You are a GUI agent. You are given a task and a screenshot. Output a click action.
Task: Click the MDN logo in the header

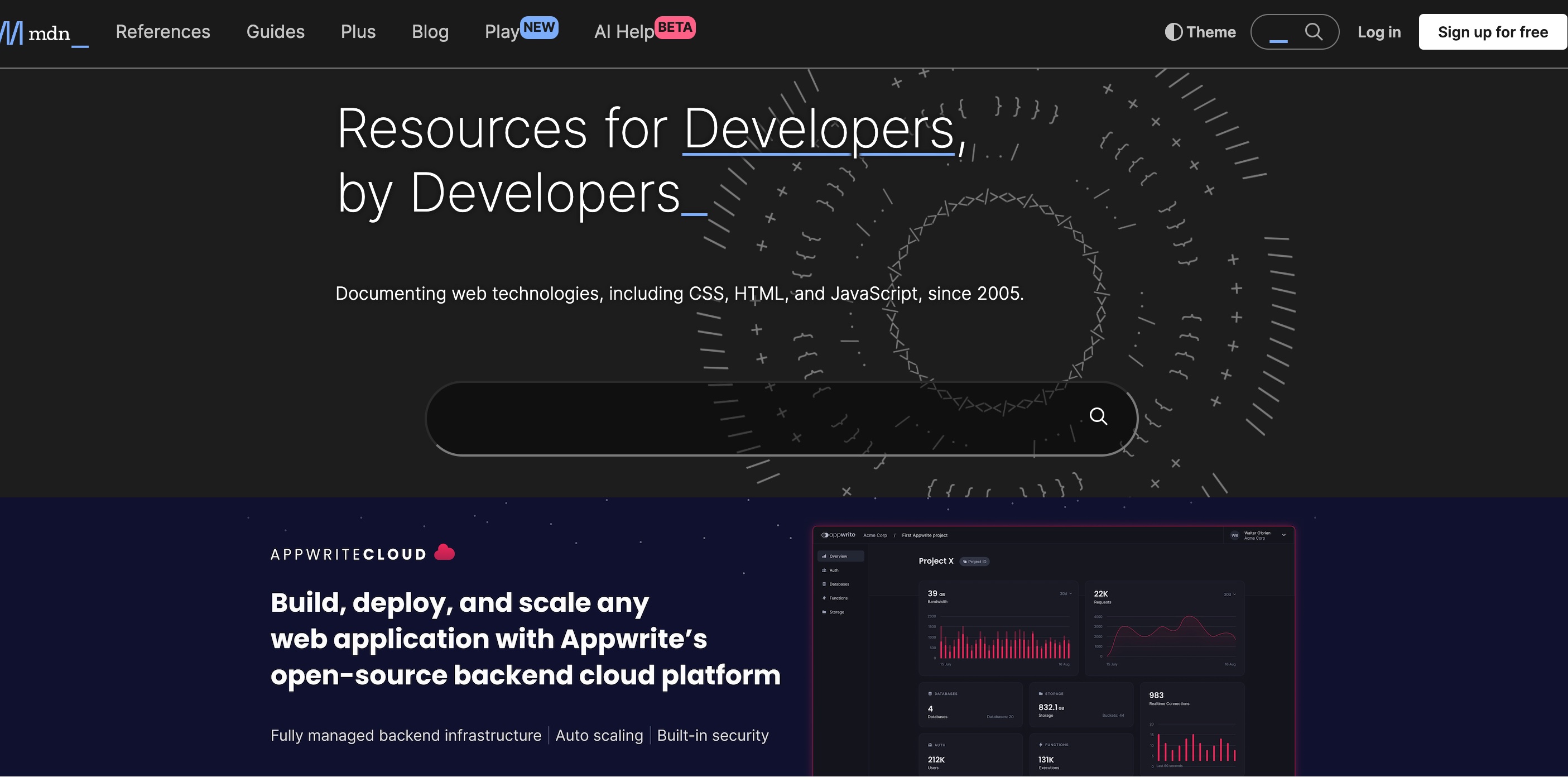tap(45, 33)
